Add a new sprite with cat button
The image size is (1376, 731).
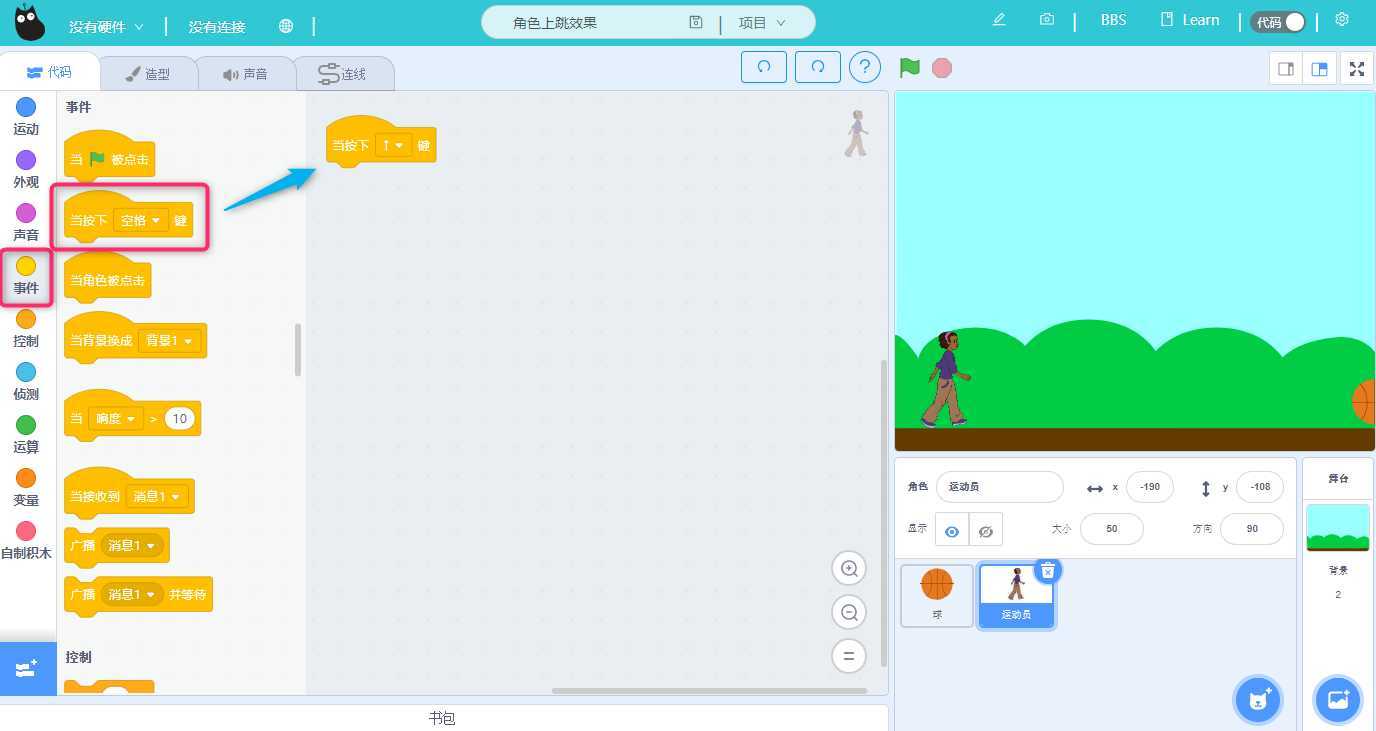click(1258, 698)
